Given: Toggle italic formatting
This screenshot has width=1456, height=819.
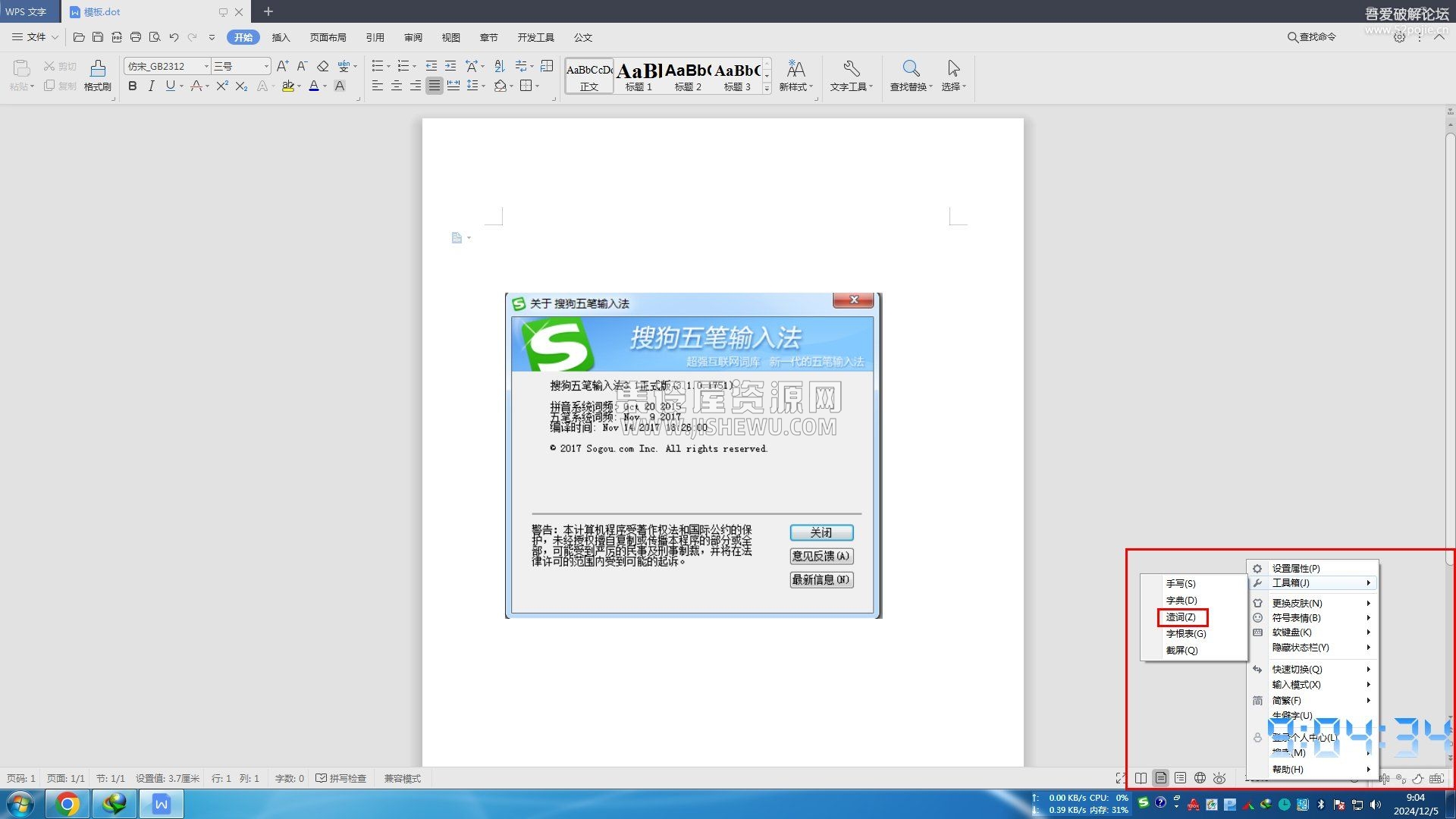Looking at the screenshot, I should [x=152, y=86].
